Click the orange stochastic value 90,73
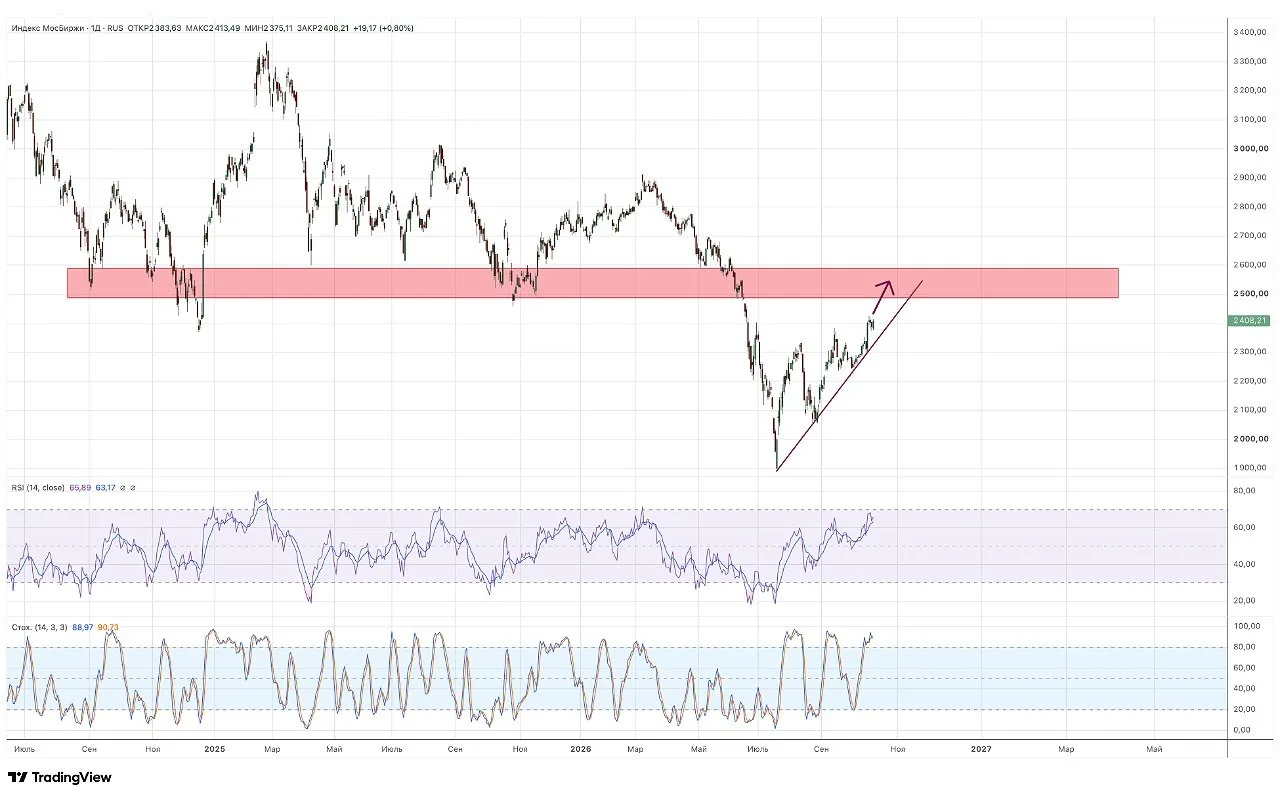Image resolution: width=1280 pixels, height=797 pixels. [x=108, y=627]
